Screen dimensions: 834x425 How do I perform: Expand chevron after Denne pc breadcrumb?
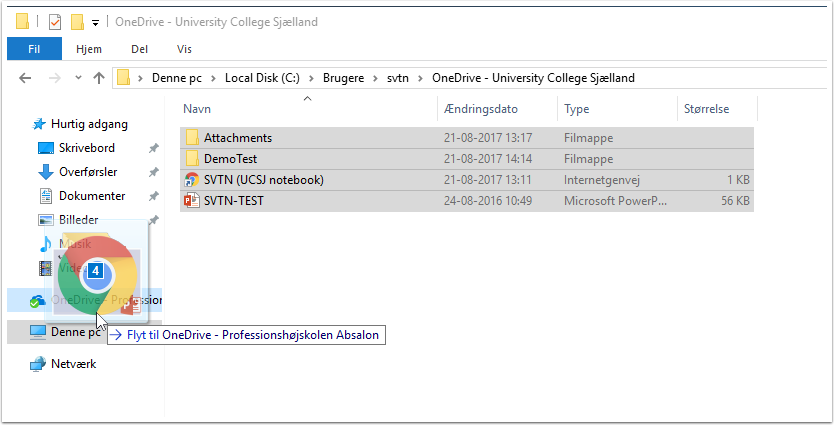(213, 78)
